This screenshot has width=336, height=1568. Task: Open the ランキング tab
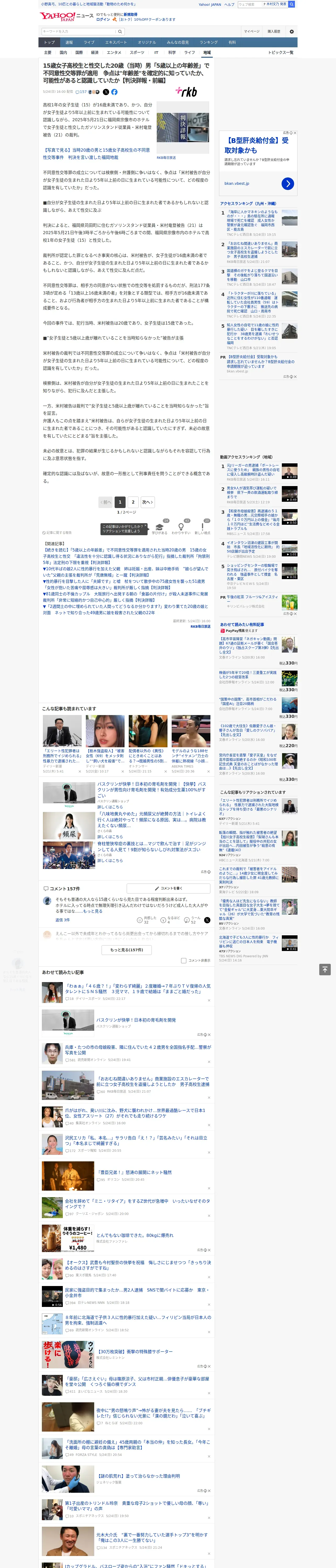click(209, 43)
